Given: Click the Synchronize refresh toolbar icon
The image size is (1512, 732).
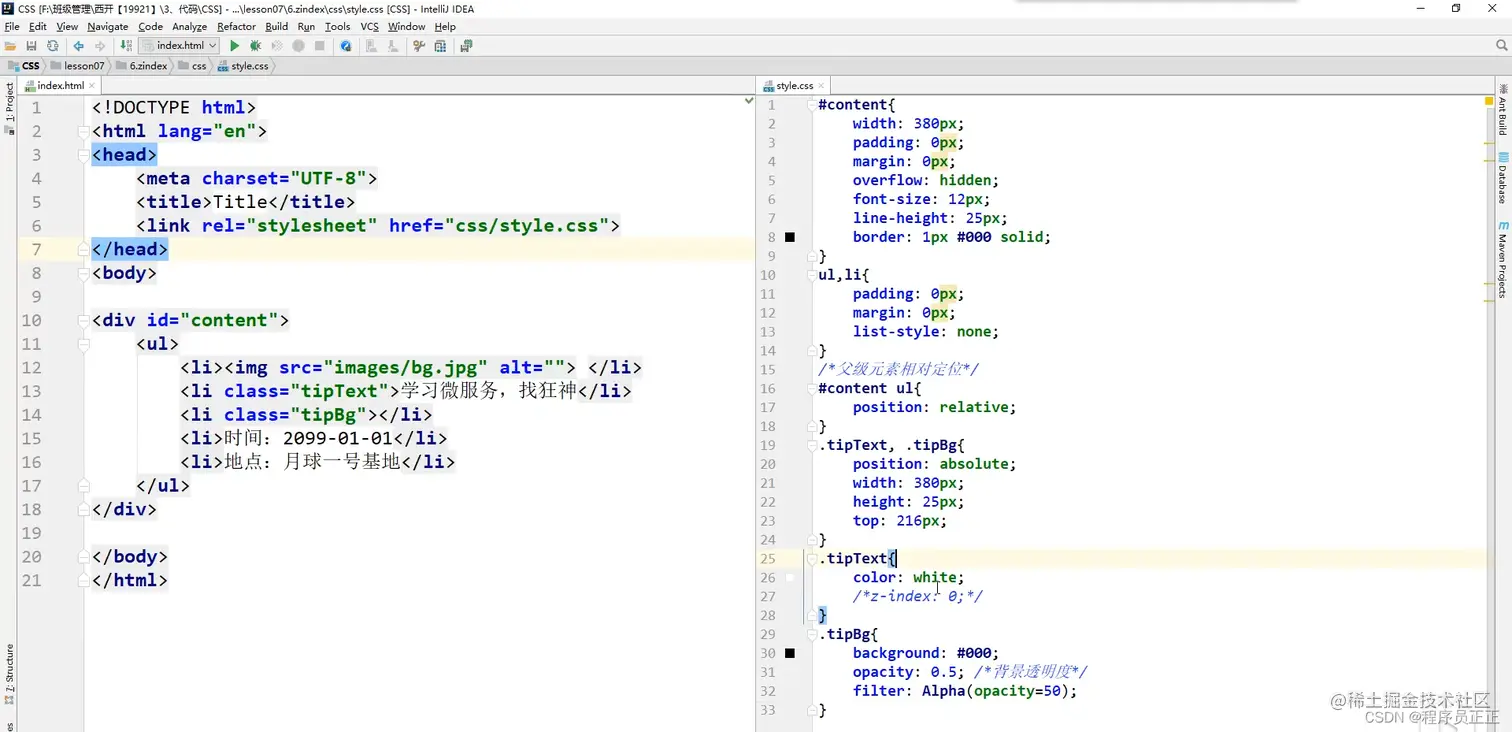Looking at the screenshot, I should click(52, 46).
